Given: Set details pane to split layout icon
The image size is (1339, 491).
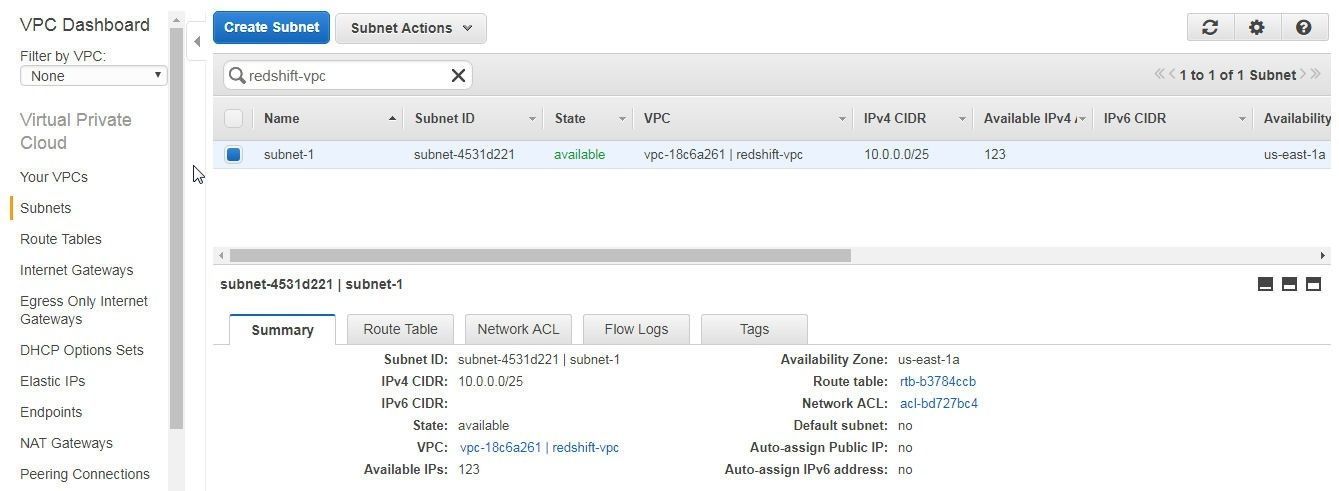Looking at the screenshot, I should (1289, 284).
